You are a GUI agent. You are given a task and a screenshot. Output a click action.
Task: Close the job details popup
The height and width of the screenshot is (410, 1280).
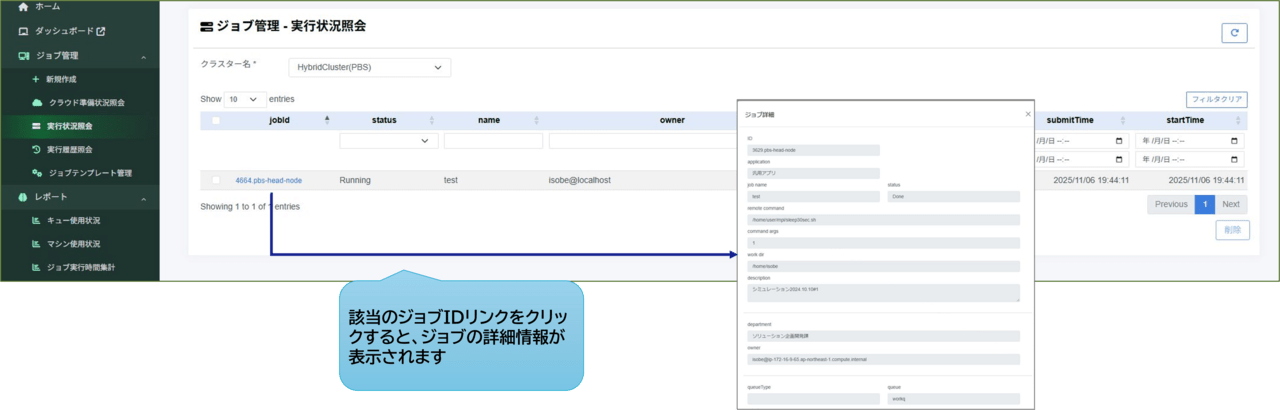click(1026, 115)
